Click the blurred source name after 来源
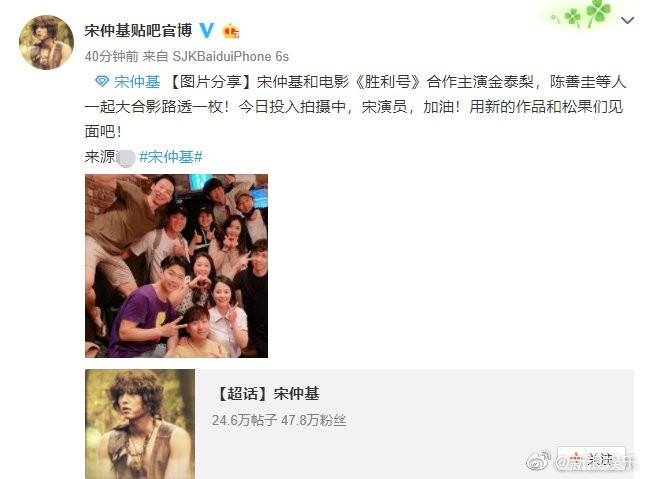The image size is (645, 479). [x=125, y=158]
